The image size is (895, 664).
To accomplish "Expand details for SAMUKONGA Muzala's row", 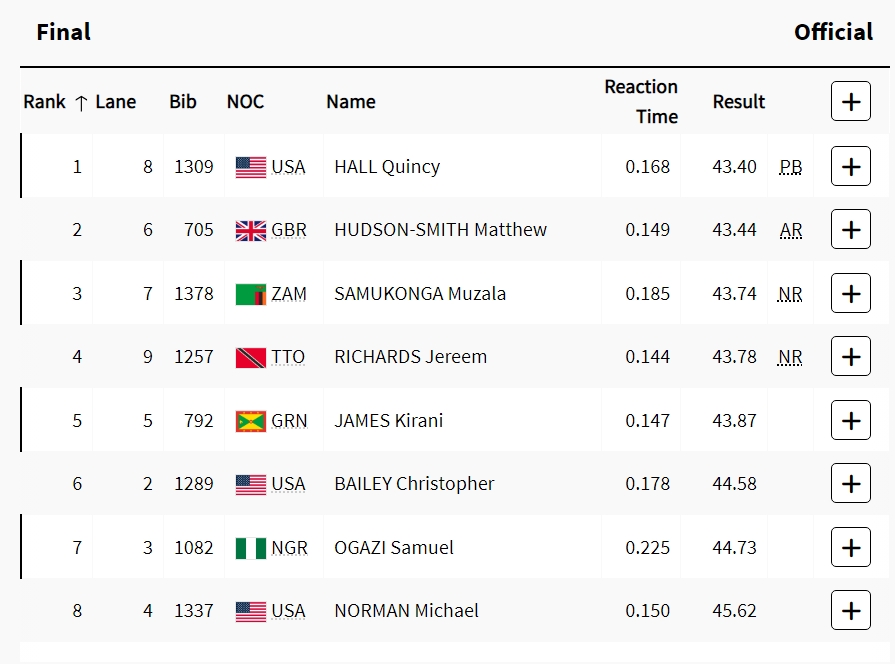I will pyautogui.click(x=850, y=294).
